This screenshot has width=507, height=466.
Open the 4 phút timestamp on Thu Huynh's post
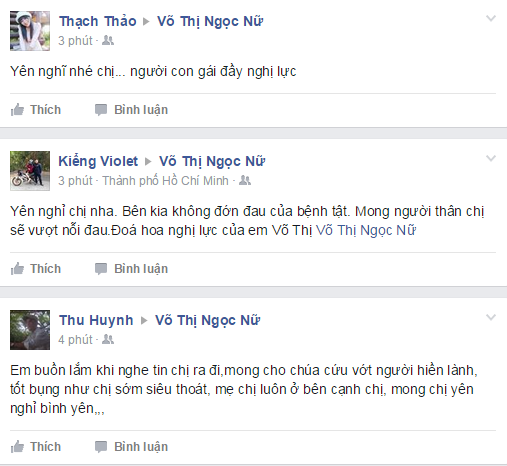75,340
